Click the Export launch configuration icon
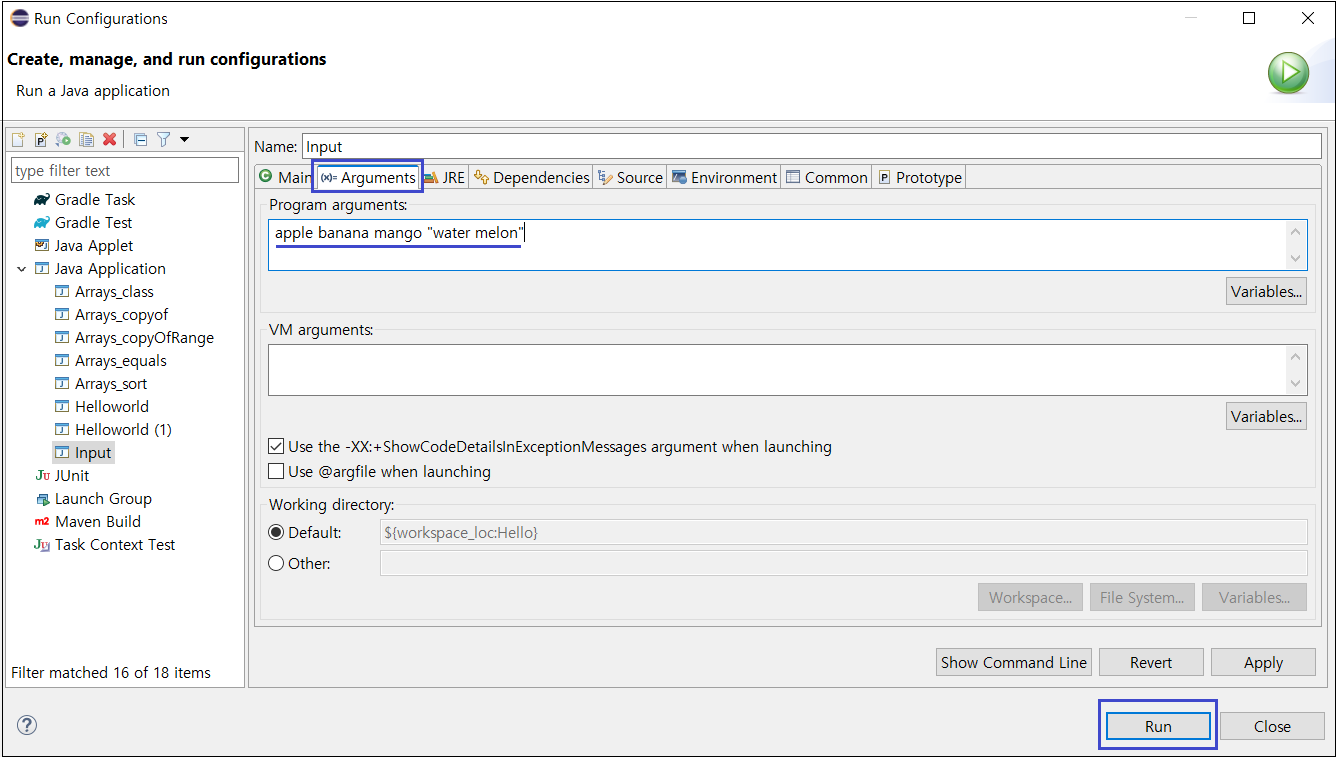The image size is (1340, 761). [x=63, y=140]
